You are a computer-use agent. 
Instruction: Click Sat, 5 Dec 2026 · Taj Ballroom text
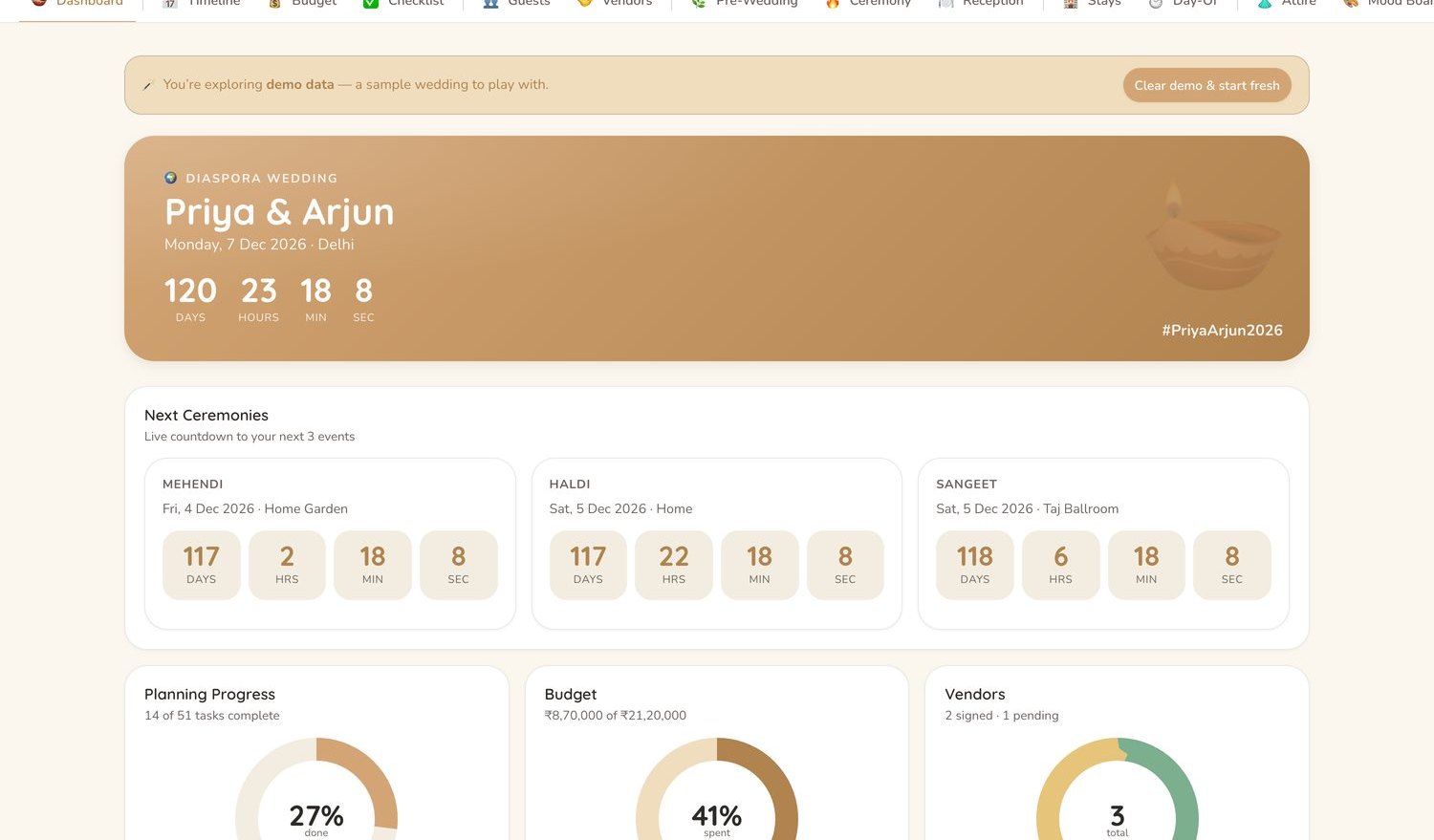click(1028, 509)
